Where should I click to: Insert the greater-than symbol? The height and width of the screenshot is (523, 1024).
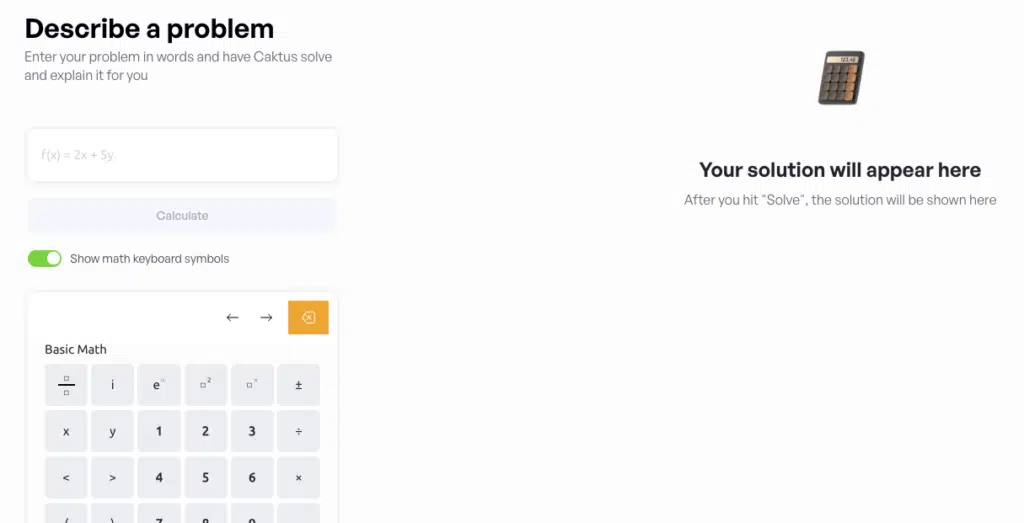pos(112,478)
